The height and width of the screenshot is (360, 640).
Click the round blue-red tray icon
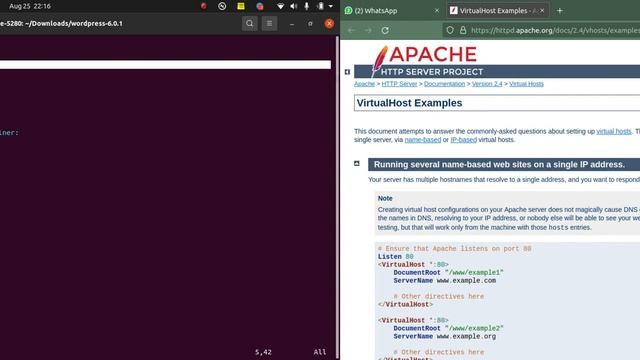[260, 6]
